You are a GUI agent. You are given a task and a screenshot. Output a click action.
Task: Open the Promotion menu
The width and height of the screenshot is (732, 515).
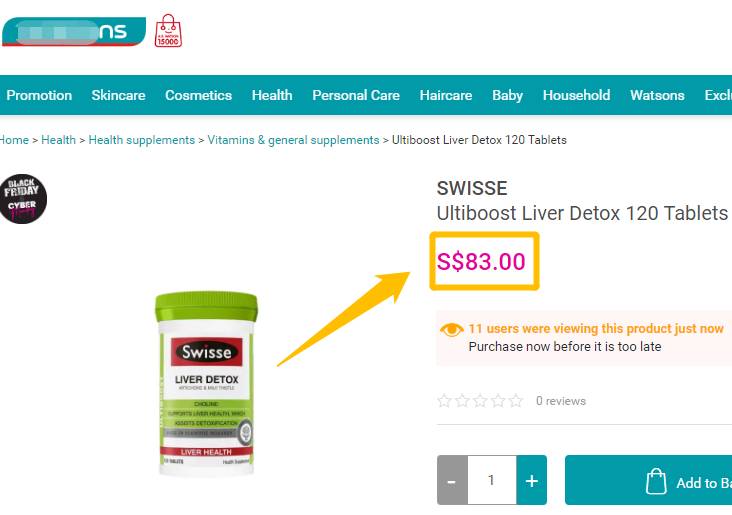tap(39, 95)
